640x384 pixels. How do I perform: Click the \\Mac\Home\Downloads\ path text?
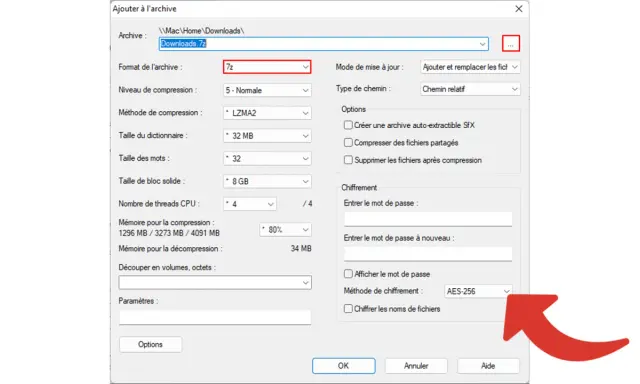202,31
